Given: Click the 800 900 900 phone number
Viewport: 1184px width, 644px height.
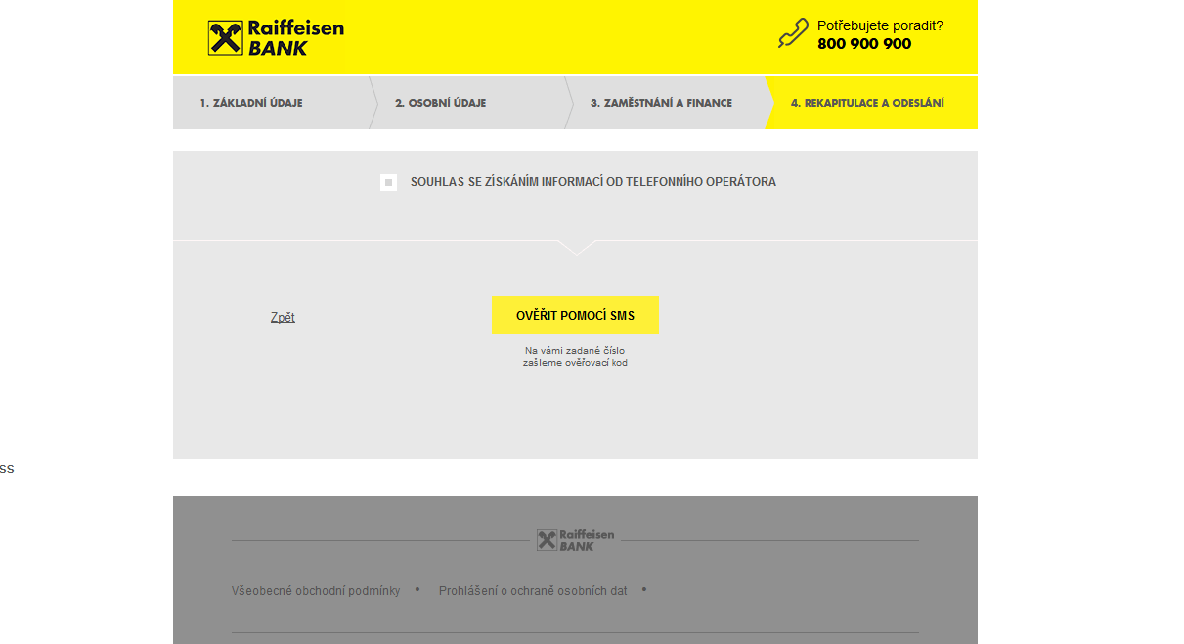Looking at the screenshot, I should point(864,44).
